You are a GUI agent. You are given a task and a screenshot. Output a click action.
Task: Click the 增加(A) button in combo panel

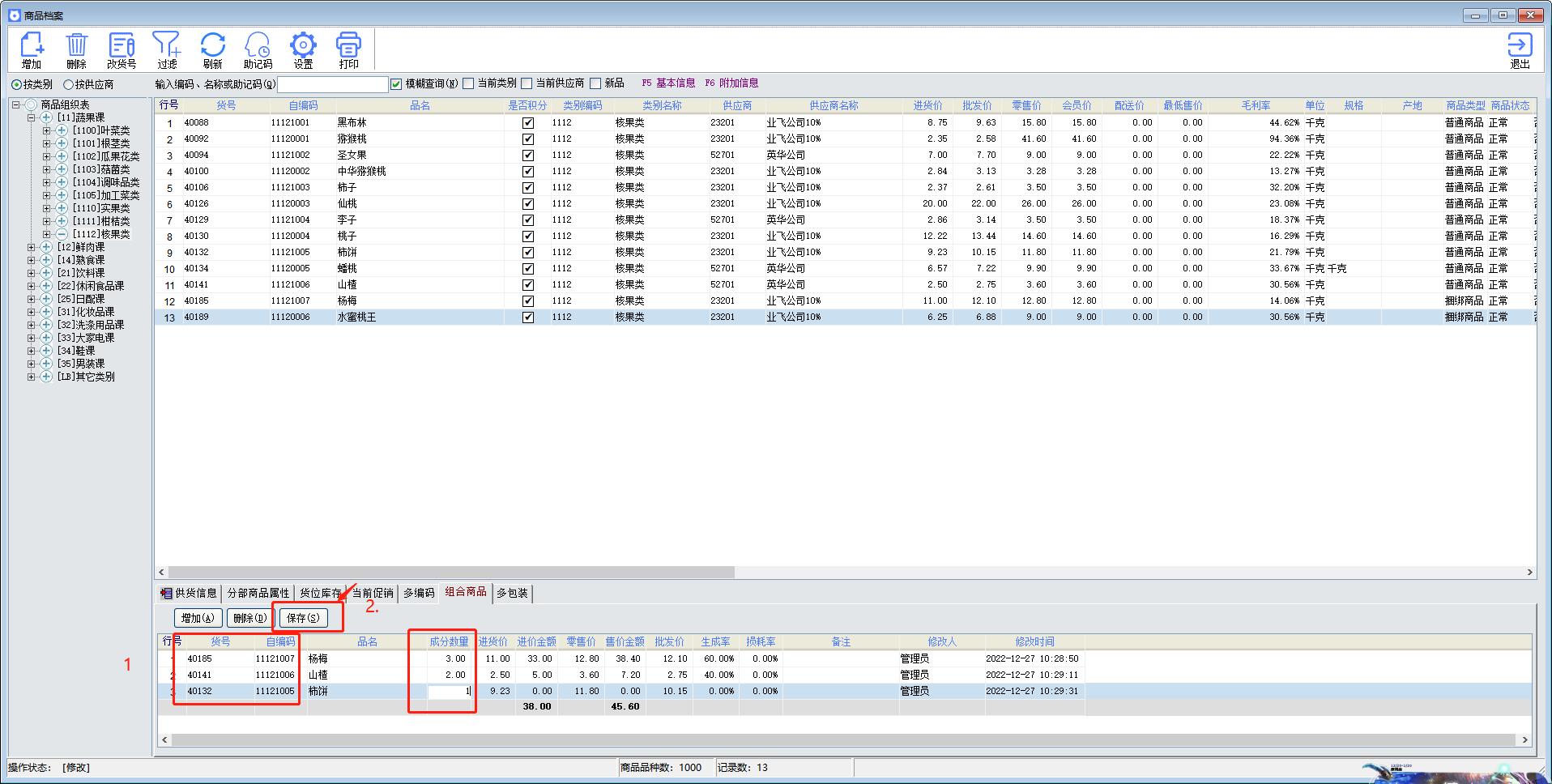point(198,618)
